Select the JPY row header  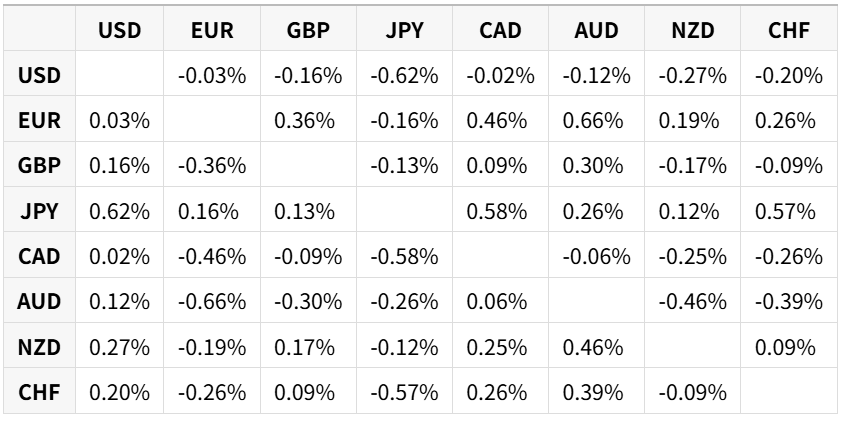click(x=39, y=210)
